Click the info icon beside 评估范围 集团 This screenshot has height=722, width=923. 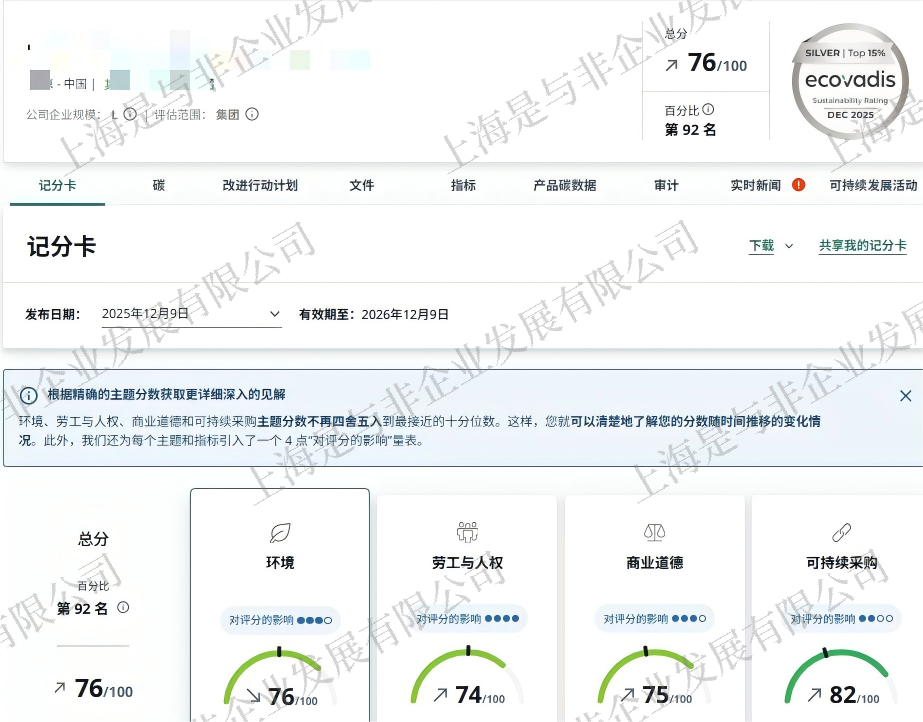coord(251,114)
